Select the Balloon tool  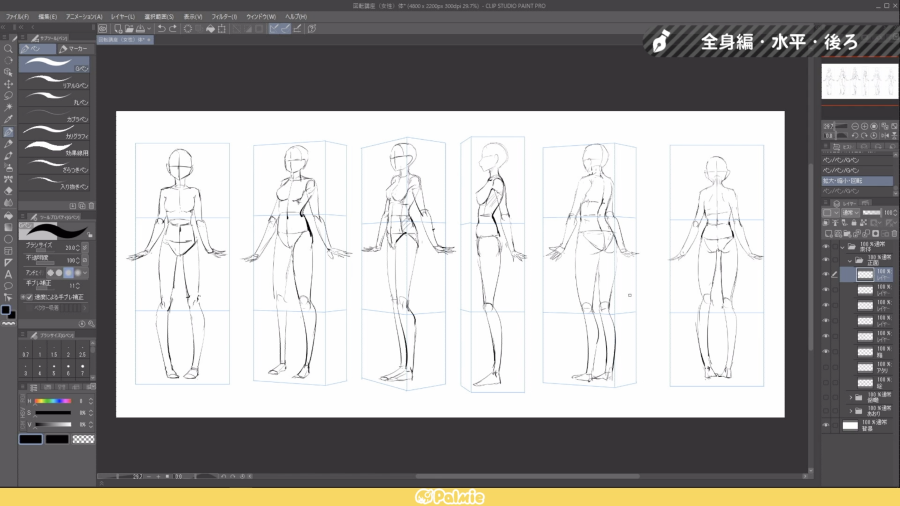tap(8, 286)
